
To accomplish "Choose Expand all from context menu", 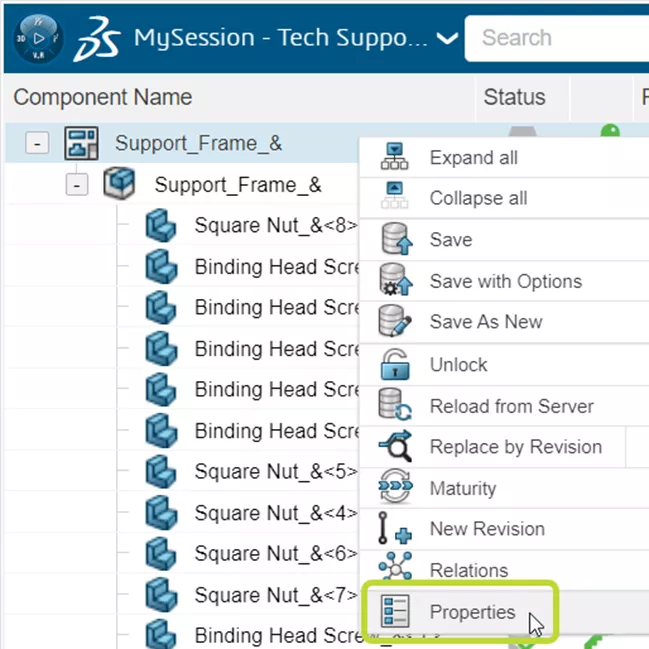I will tap(473, 158).
